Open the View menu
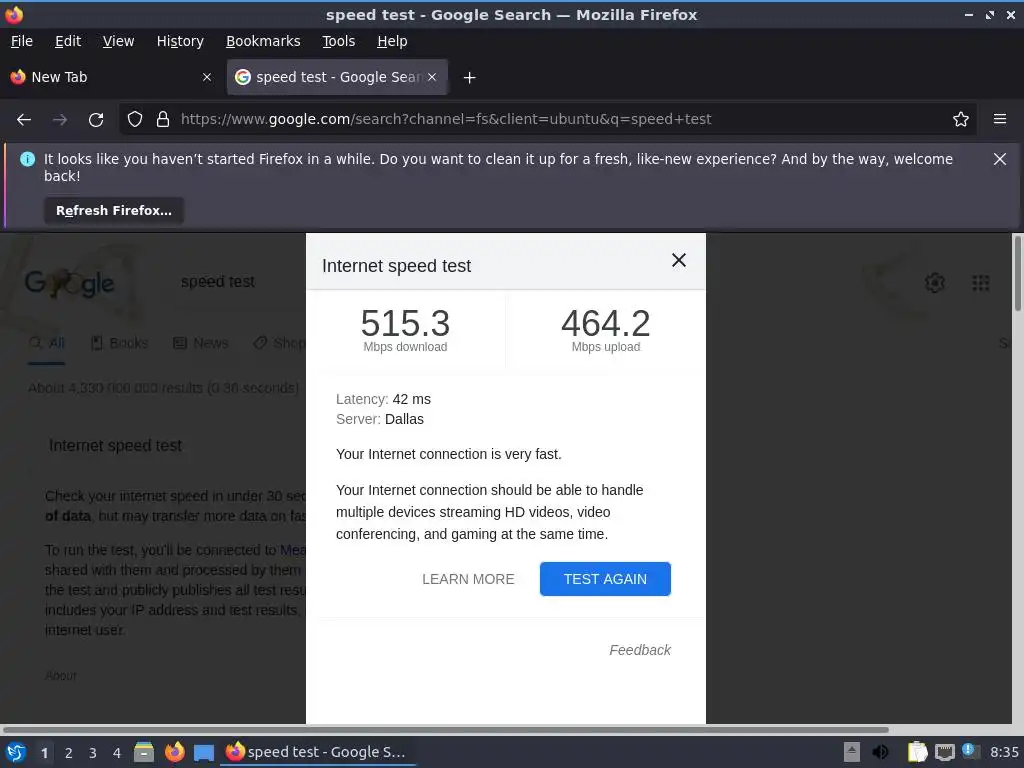1024x768 pixels. (x=118, y=41)
